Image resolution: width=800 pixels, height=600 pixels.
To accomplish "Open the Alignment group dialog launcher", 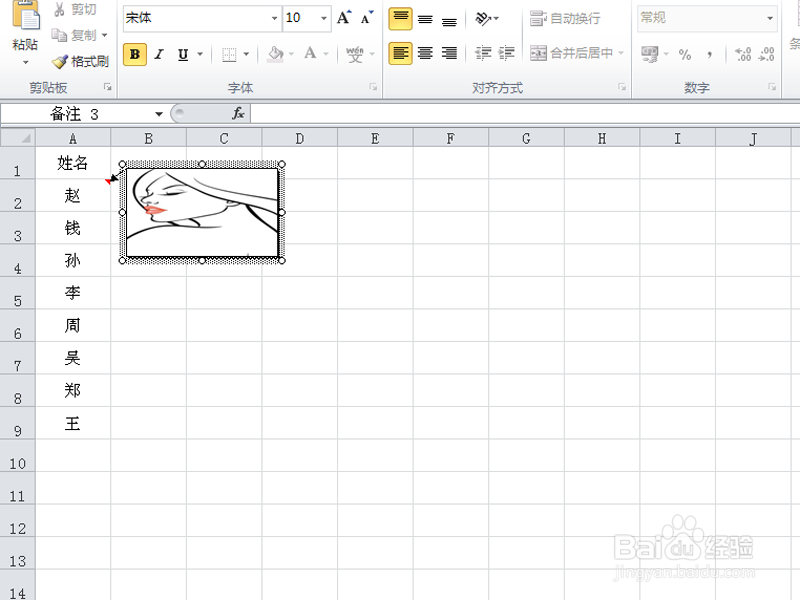I will tap(622, 87).
